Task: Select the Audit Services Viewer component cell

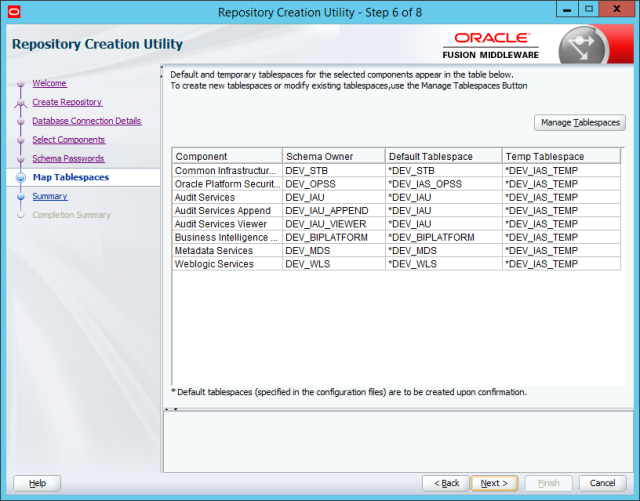Action: 227,224
